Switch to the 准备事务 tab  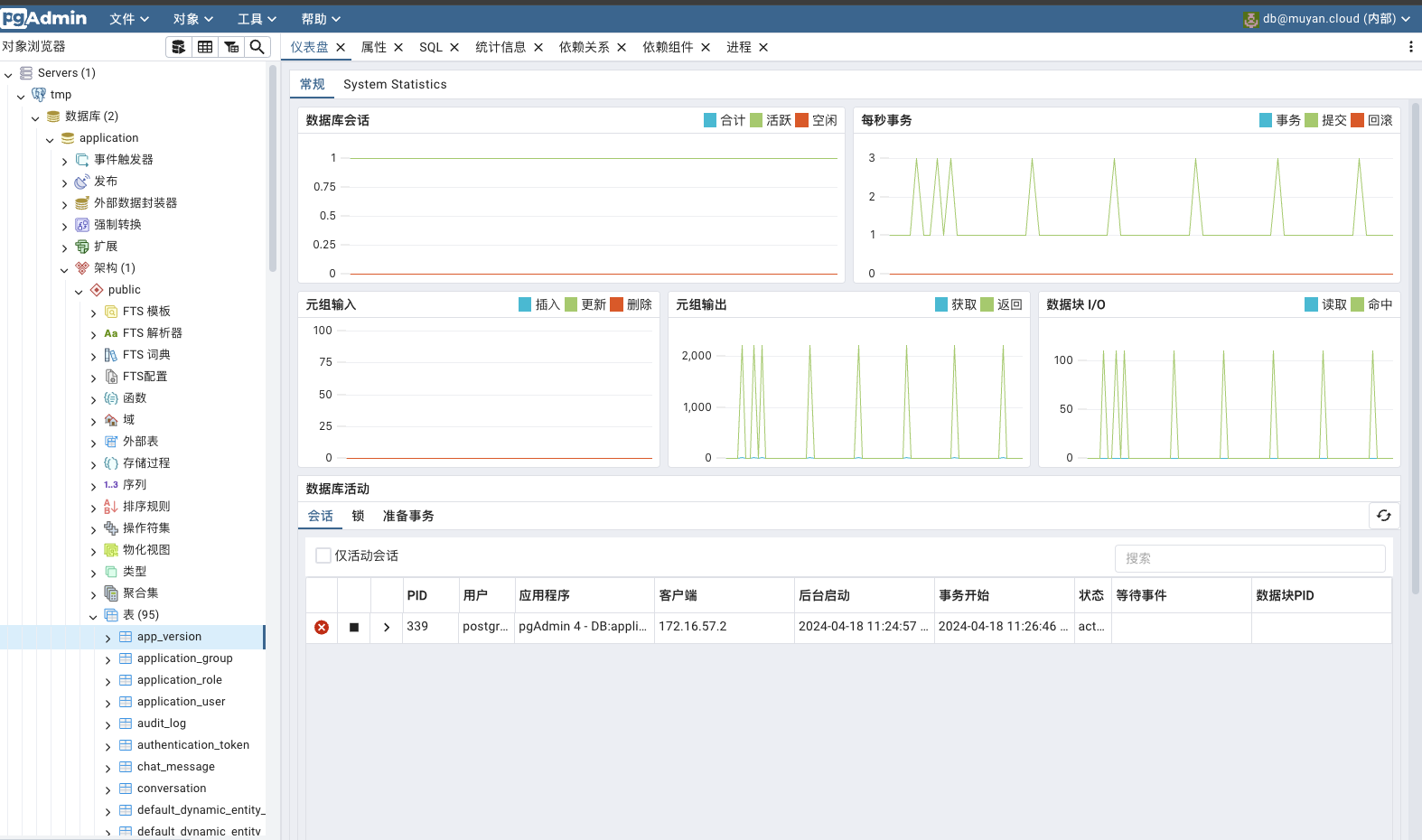[x=408, y=516]
